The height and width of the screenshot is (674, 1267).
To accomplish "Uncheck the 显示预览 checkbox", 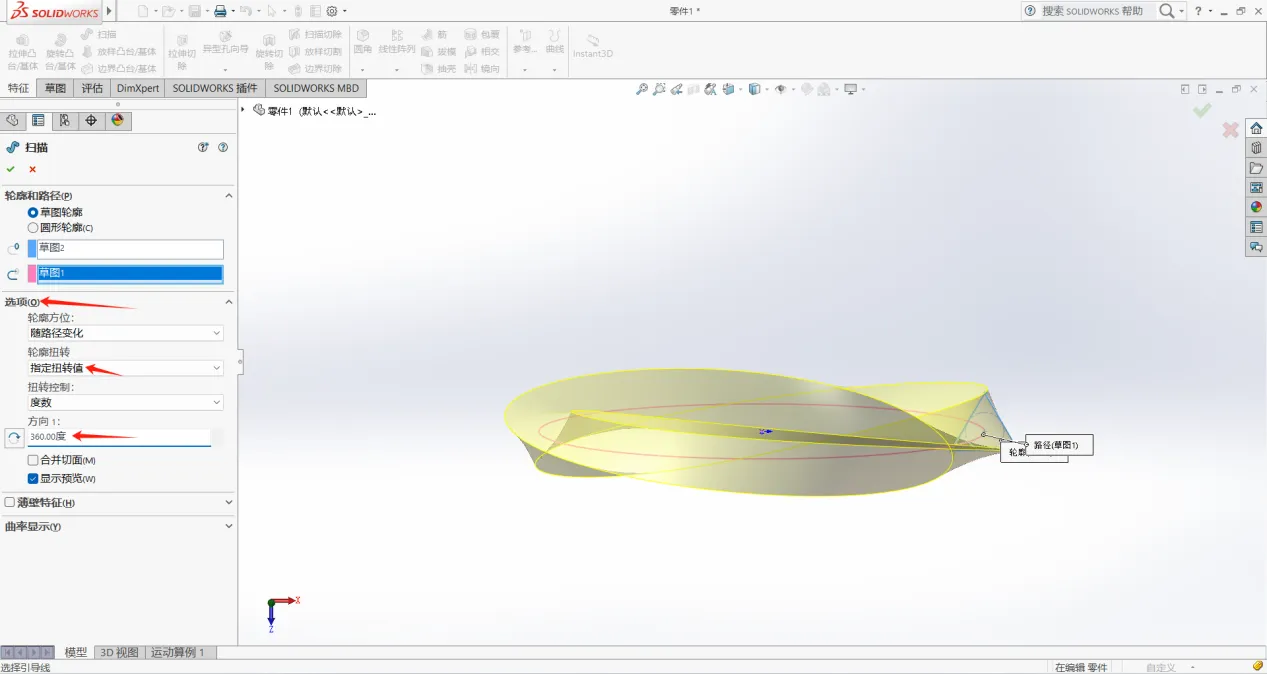I will (33, 479).
